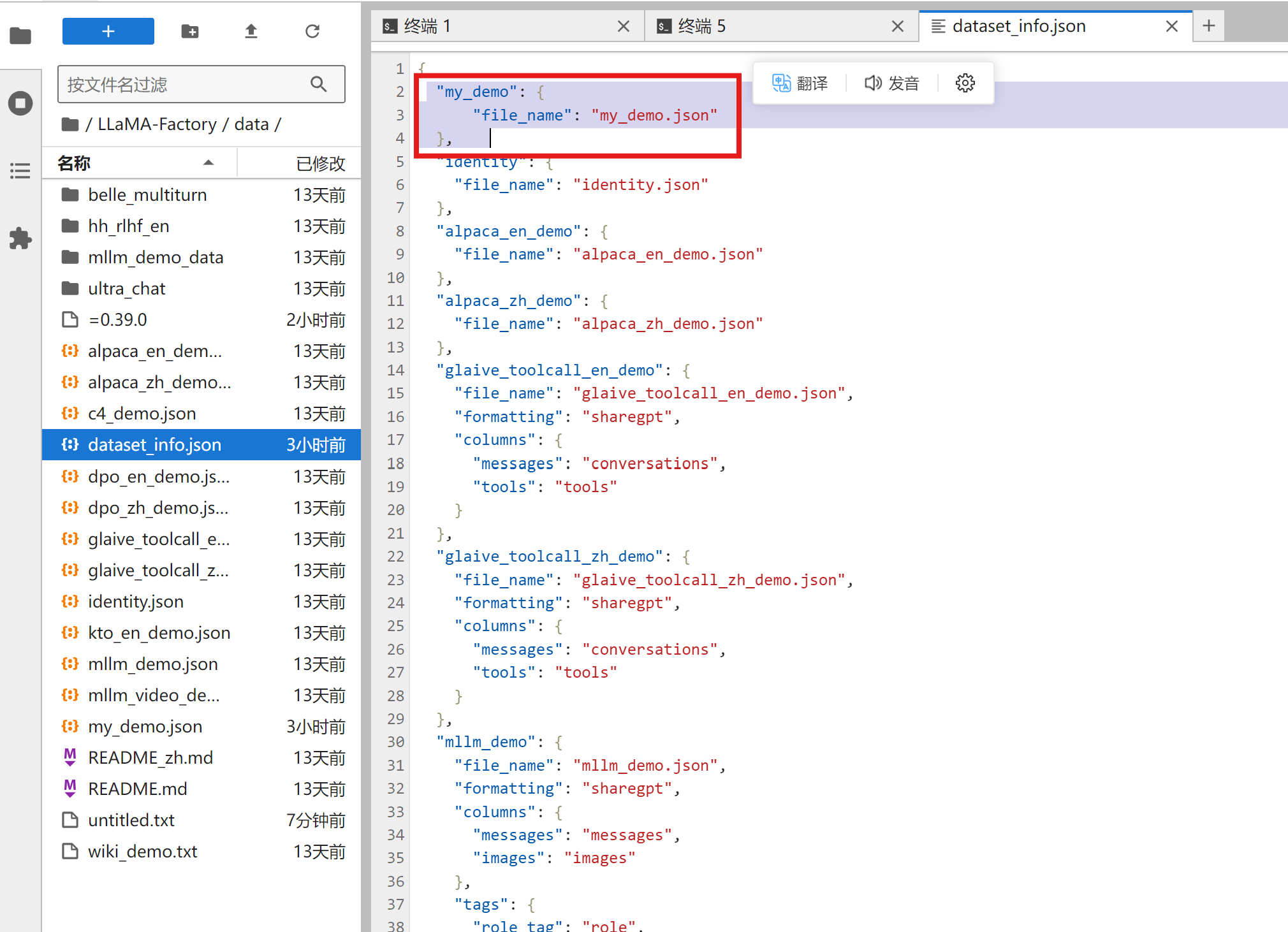Navigate to LLaMA-Factory in breadcrumb

click(157, 124)
